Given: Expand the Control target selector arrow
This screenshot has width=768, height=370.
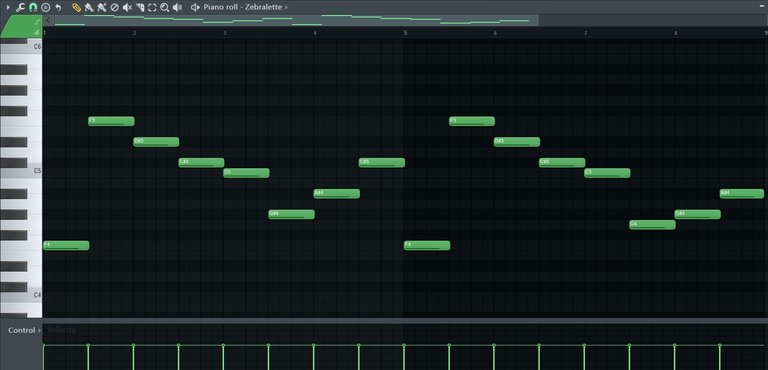Looking at the screenshot, I should point(39,330).
